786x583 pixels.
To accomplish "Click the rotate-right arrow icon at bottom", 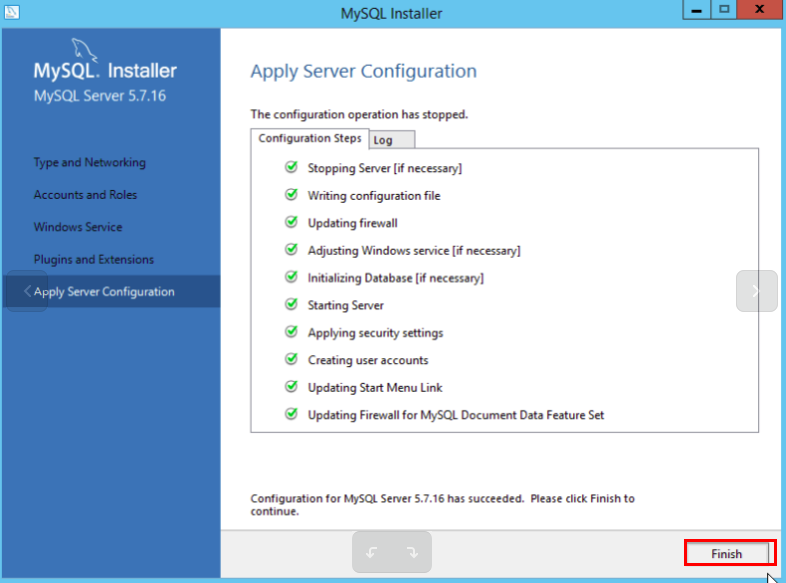I will point(412,552).
